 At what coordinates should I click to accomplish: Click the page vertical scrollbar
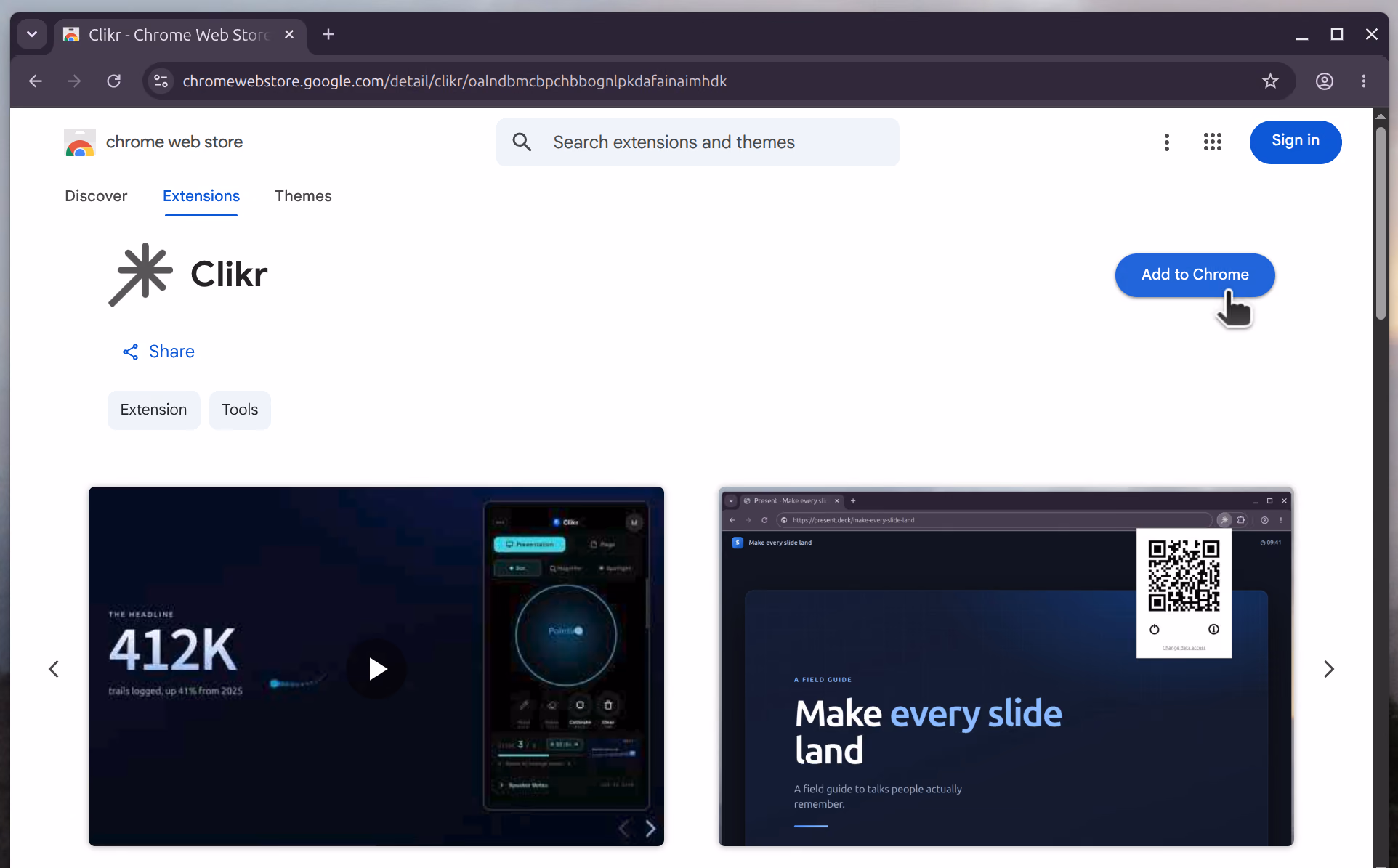point(1381,222)
